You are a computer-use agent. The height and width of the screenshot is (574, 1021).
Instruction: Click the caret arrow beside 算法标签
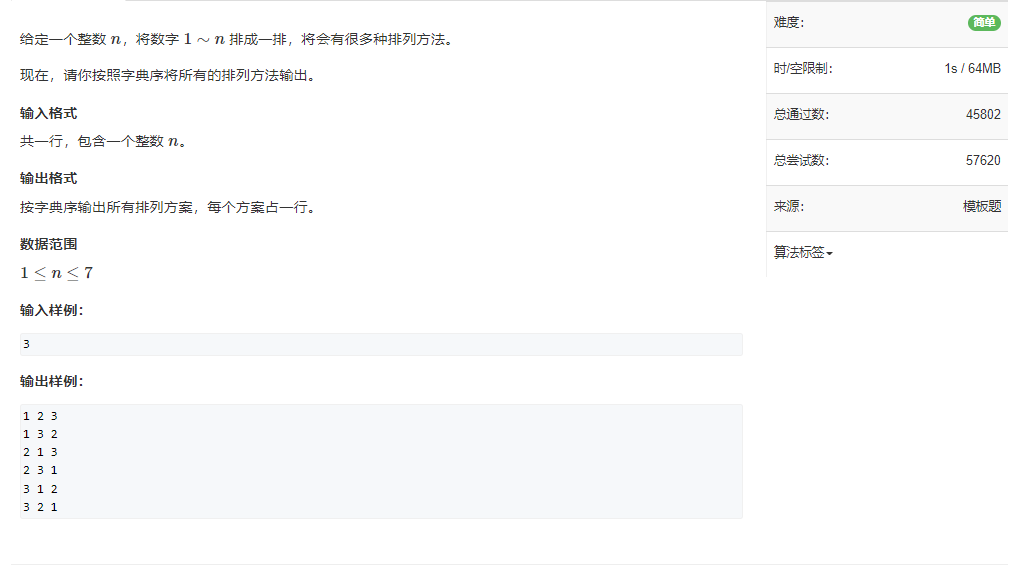[830, 254]
